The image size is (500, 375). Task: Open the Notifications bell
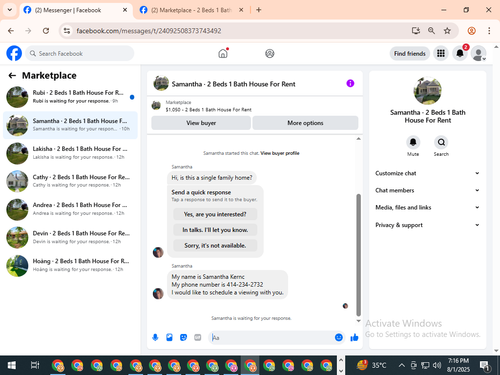click(460, 53)
